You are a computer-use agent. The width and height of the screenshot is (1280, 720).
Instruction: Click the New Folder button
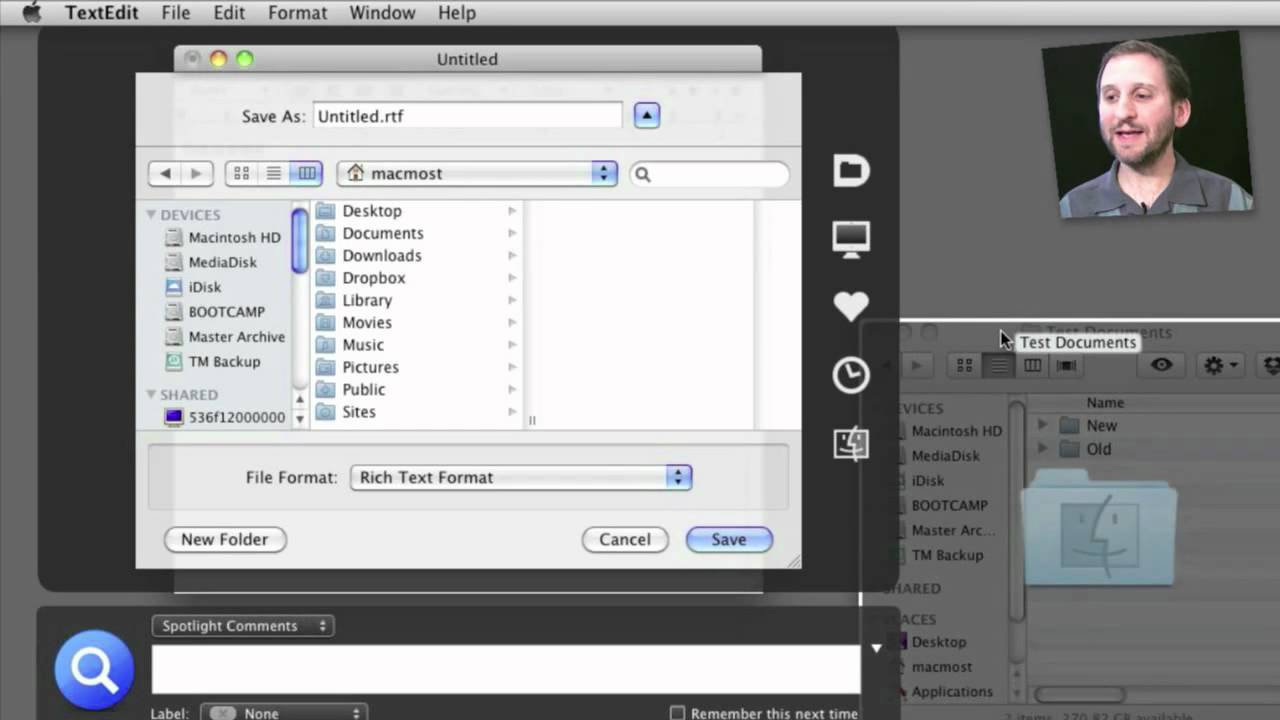(x=225, y=539)
